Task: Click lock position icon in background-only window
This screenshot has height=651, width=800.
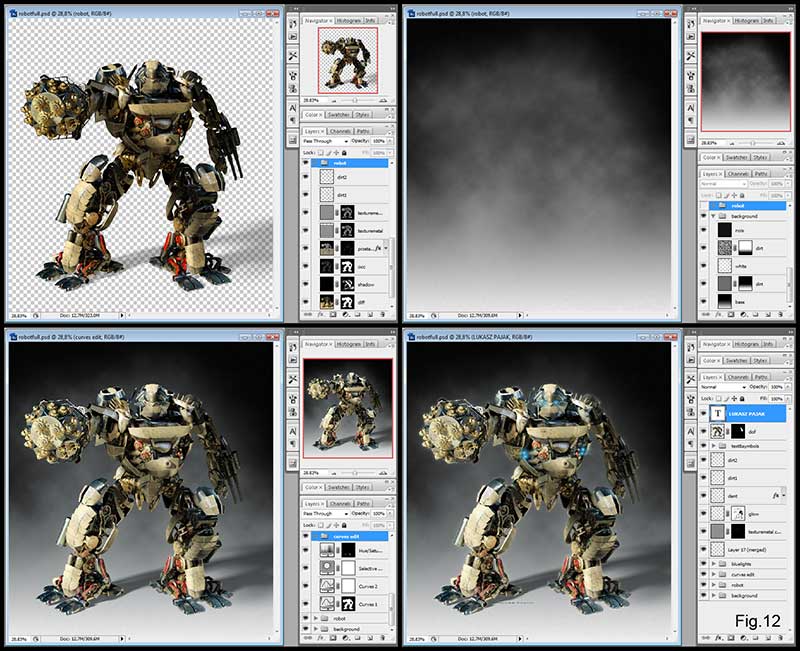Action: pos(734,195)
